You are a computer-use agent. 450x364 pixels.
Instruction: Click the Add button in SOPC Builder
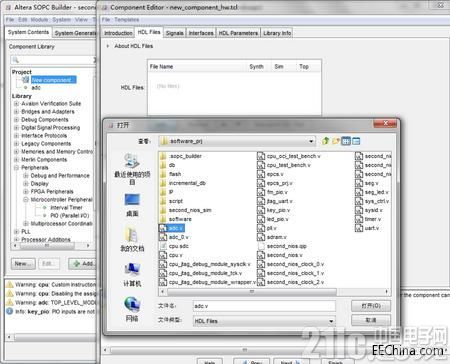pos(83,264)
